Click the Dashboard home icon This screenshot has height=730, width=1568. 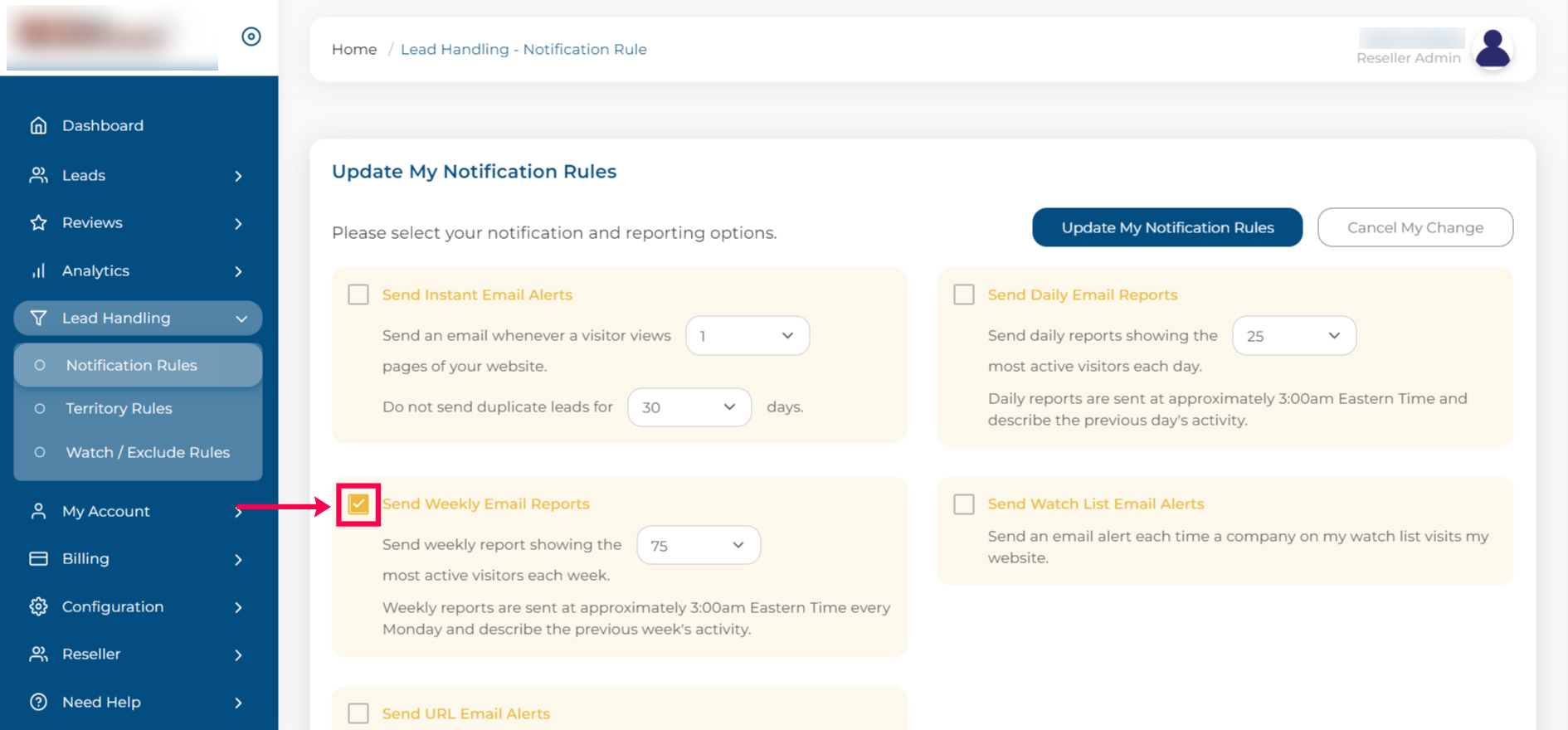[38, 125]
